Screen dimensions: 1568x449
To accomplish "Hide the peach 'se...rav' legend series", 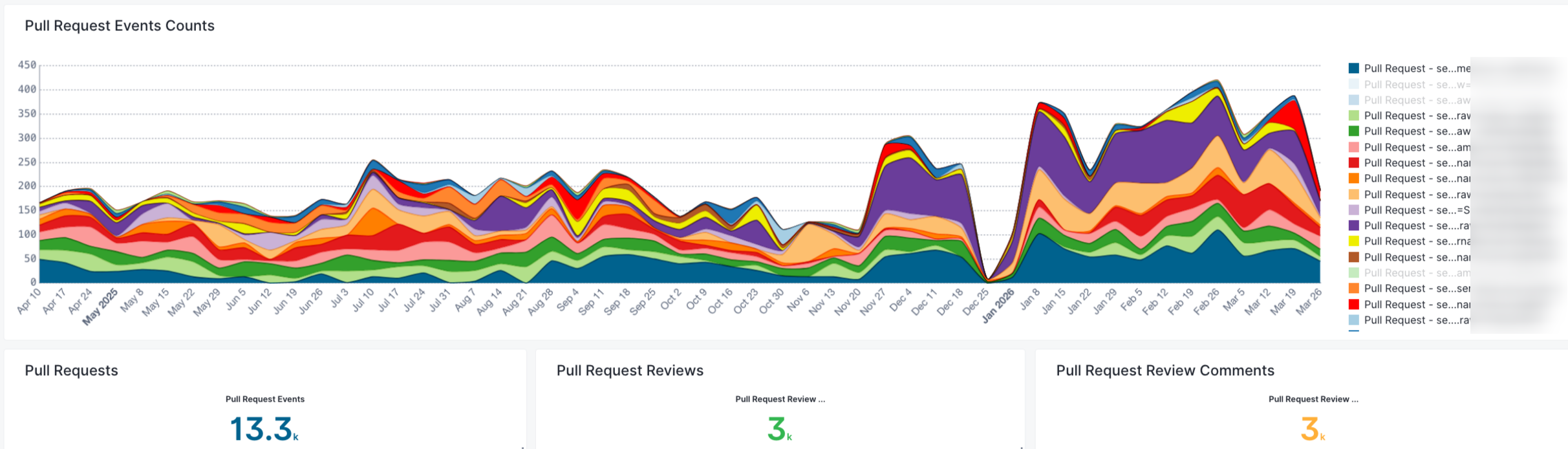I will pos(1409,195).
